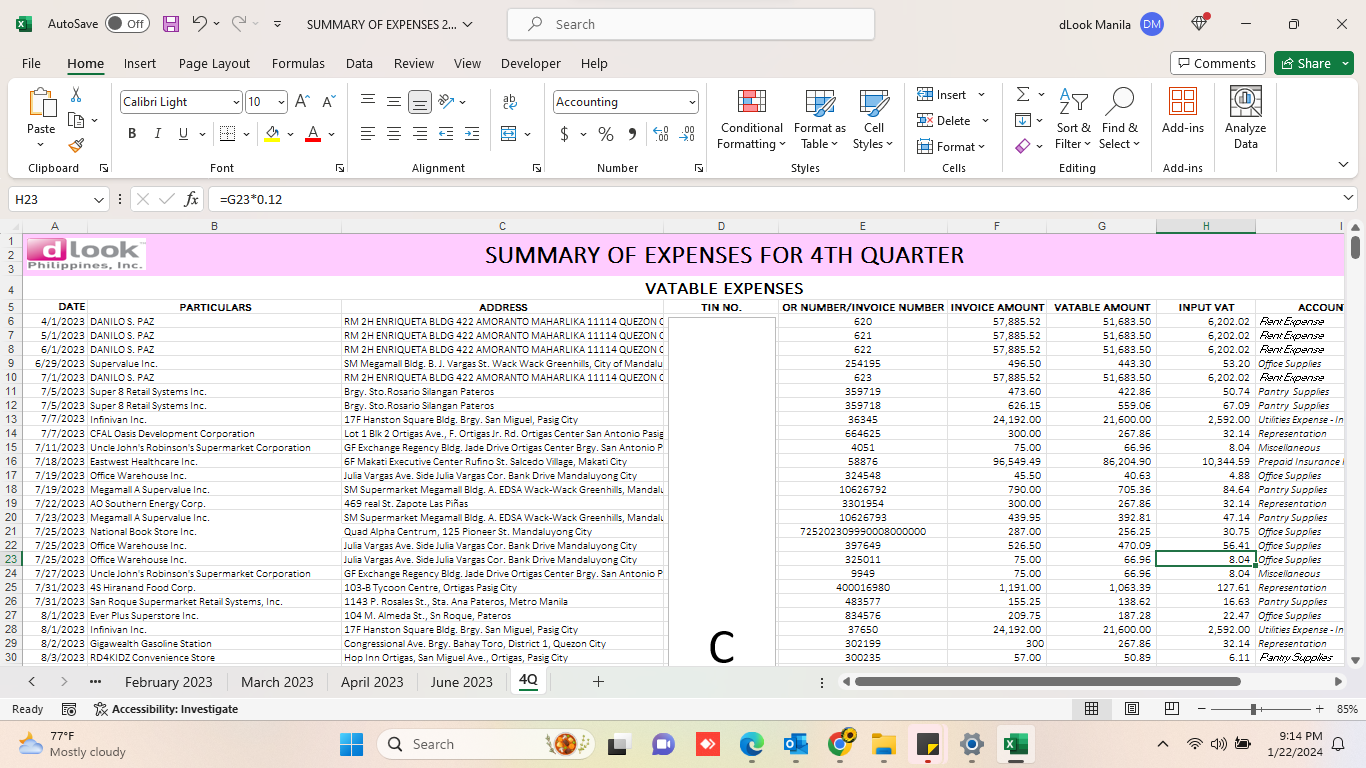Switch to Page Break Preview view
The image size is (1366, 768).
click(1172, 709)
